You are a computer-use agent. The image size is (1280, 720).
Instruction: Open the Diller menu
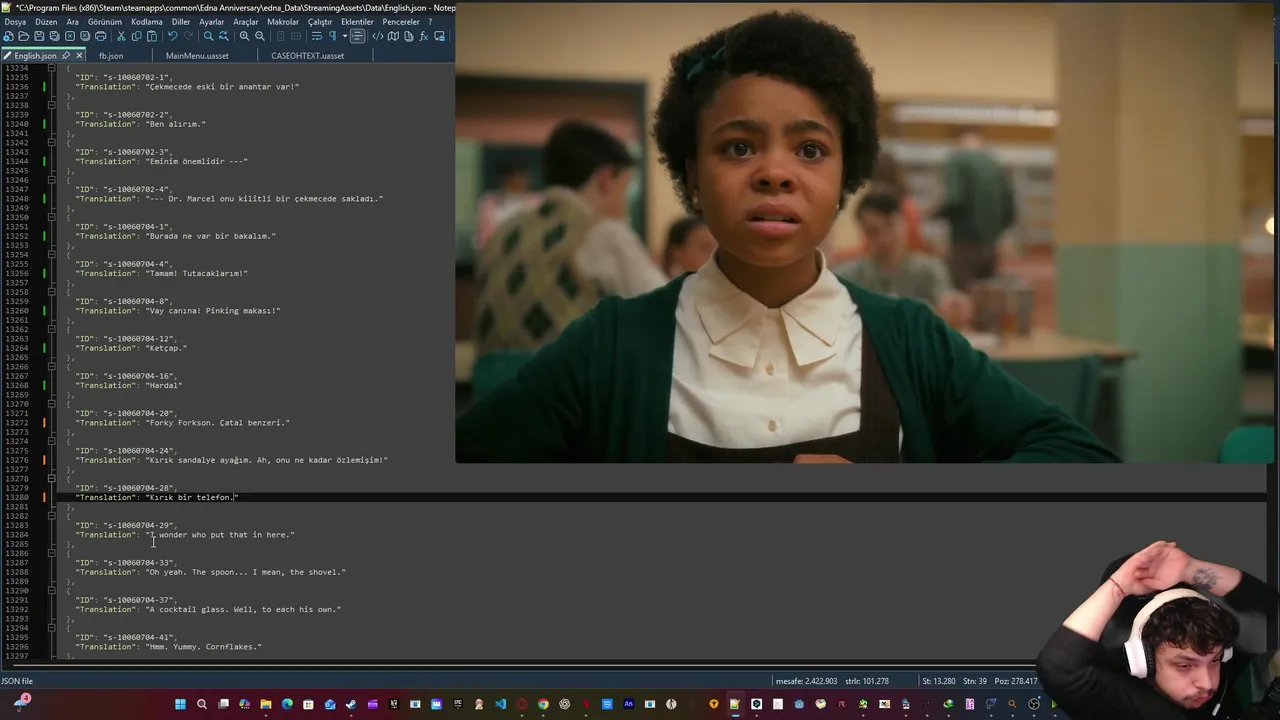(181, 22)
